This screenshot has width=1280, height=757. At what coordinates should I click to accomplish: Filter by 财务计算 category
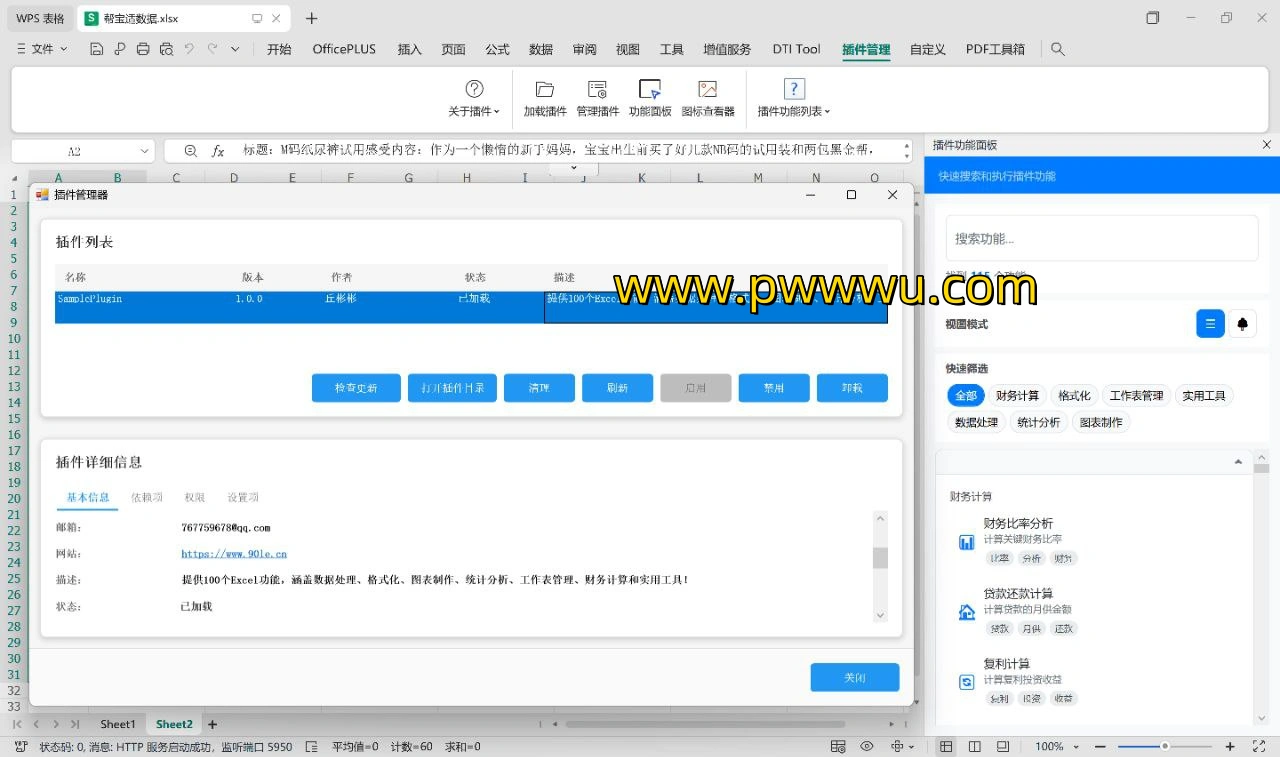pos(1018,395)
